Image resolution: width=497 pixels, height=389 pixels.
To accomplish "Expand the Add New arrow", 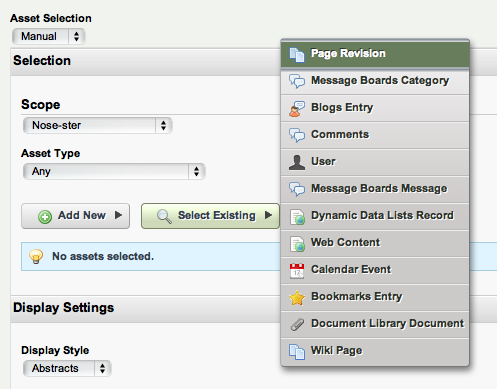I will point(118,215).
